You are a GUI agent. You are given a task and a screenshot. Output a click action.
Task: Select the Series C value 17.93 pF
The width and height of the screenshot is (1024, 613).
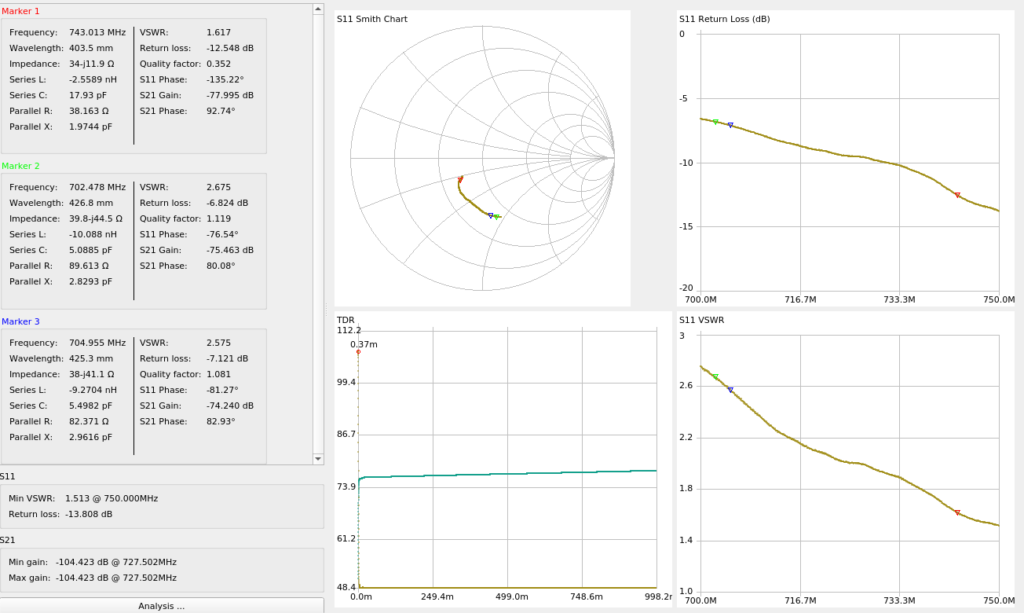pyautogui.click(x=88, y=95)
